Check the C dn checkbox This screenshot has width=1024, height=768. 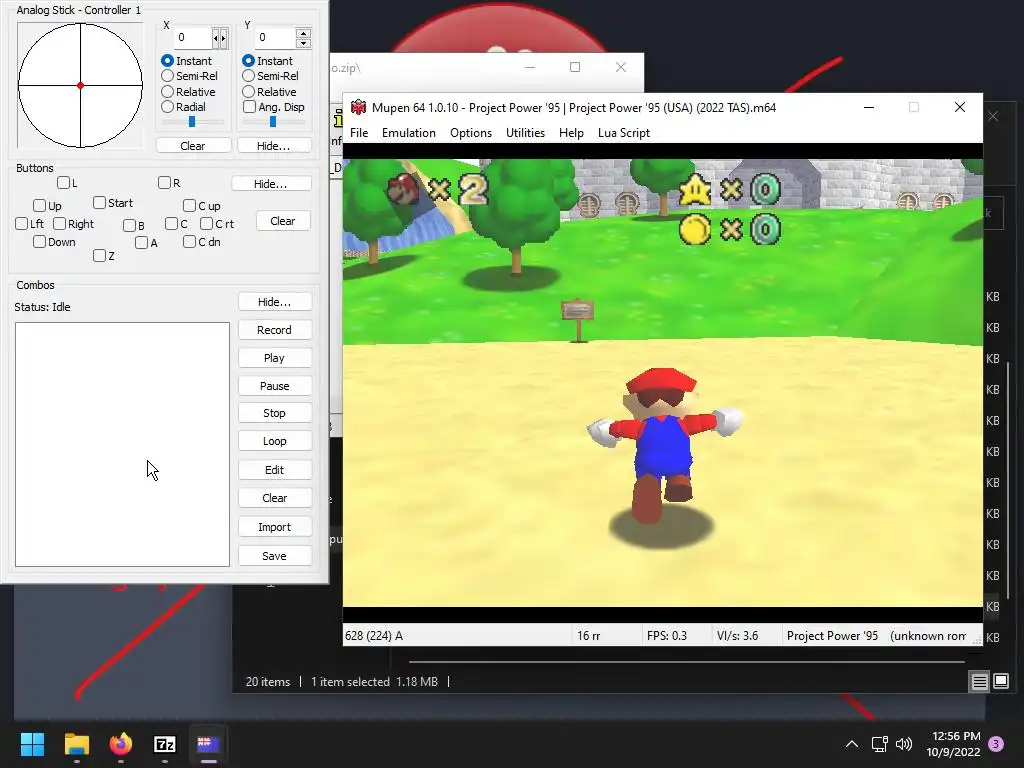(189, 242)
